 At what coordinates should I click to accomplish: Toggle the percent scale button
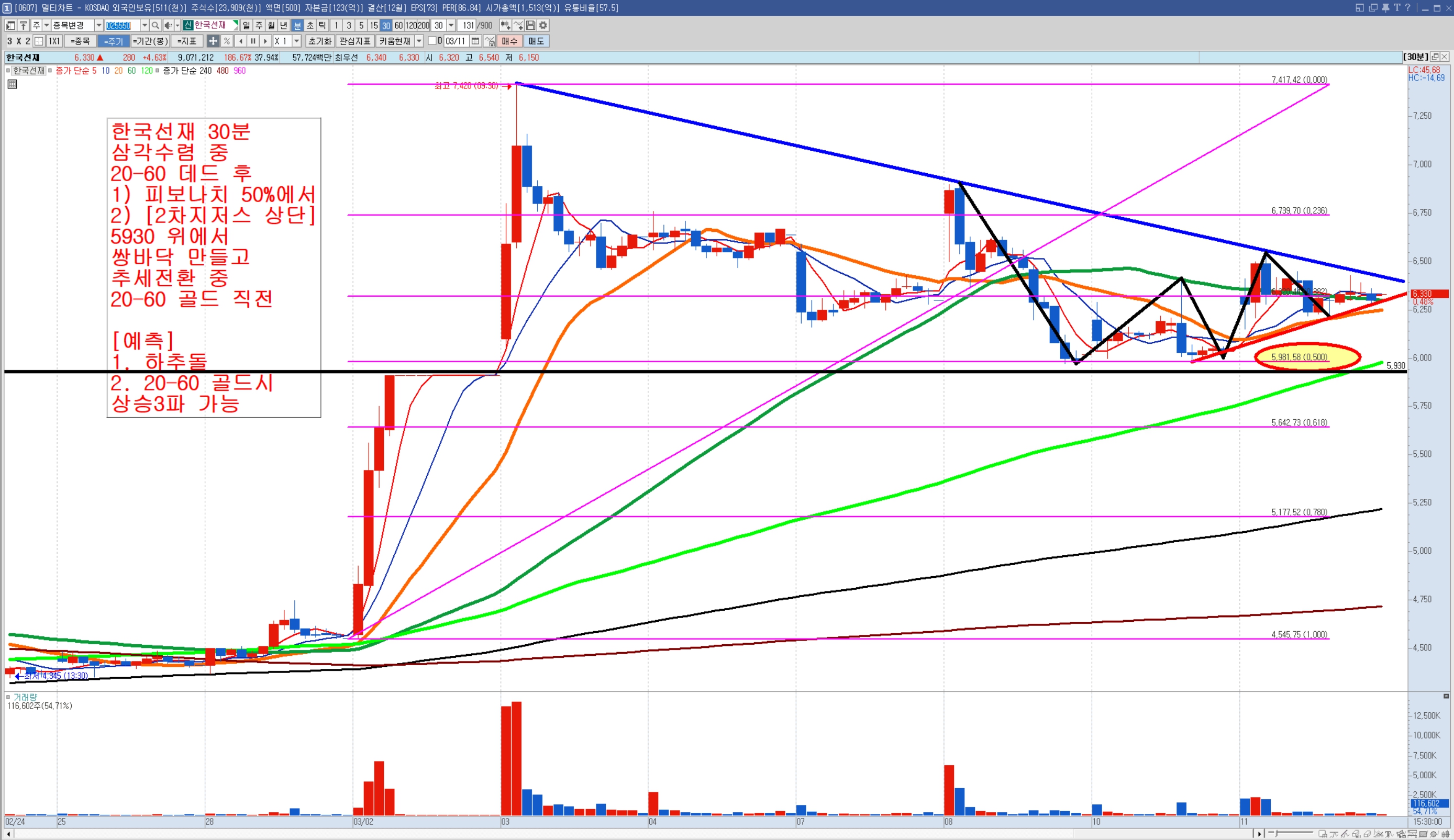tap(227, 41)
